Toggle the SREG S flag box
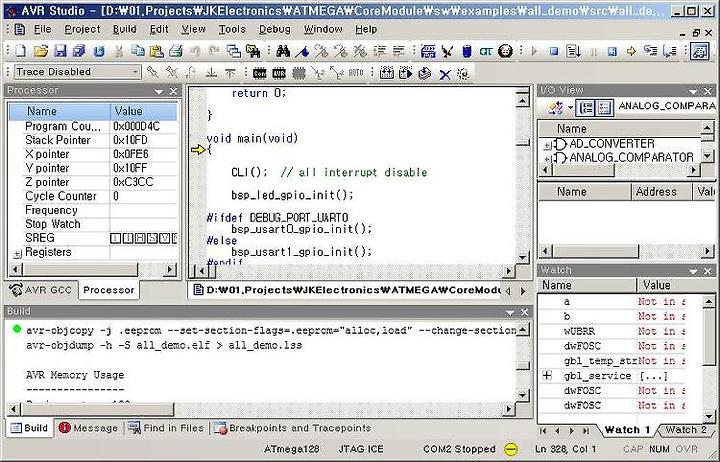Screen dimensions: 720x462 pos(152,238)
